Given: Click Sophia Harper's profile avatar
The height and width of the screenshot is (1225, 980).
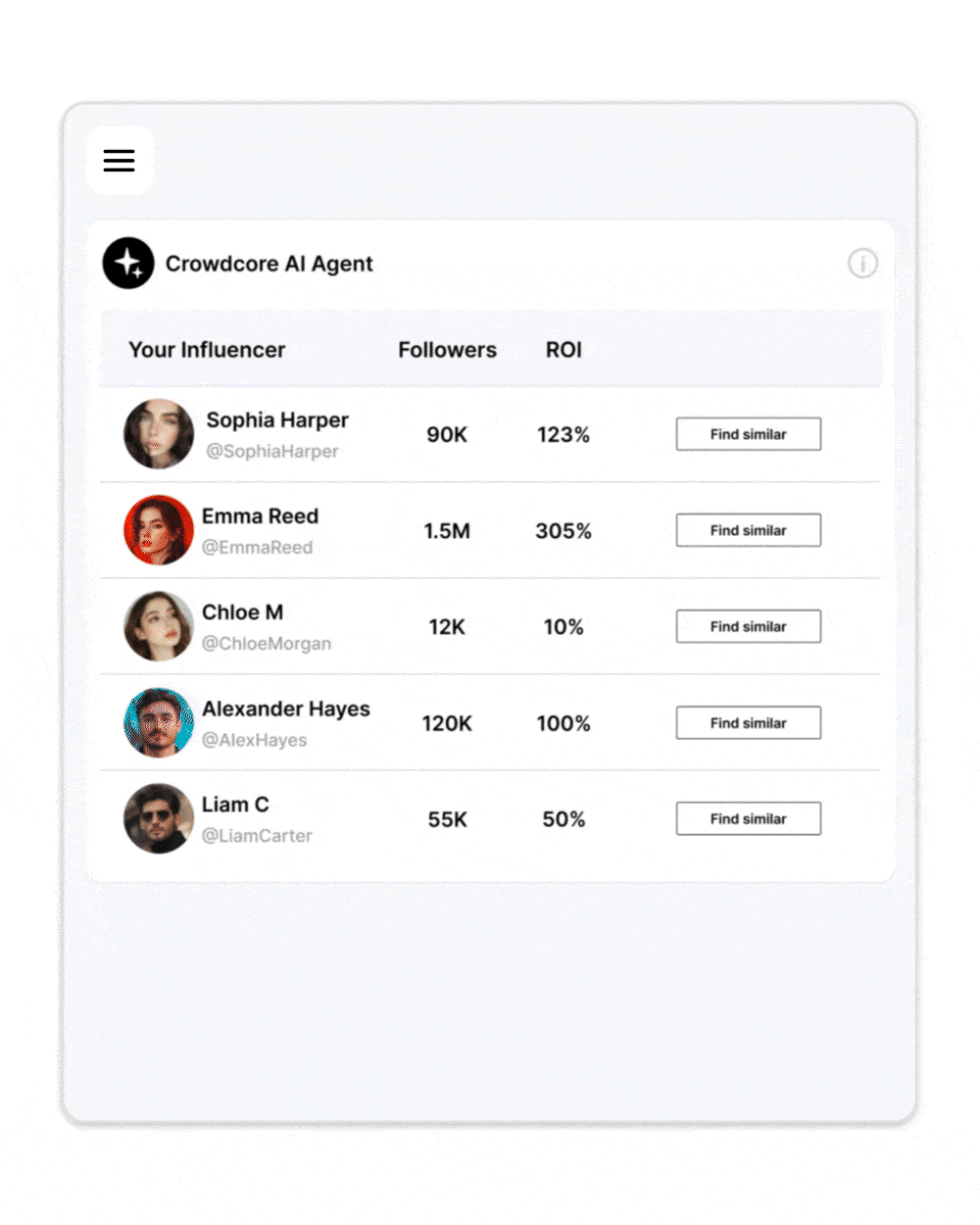Looking at the screenshot, I should pos(159,434).
